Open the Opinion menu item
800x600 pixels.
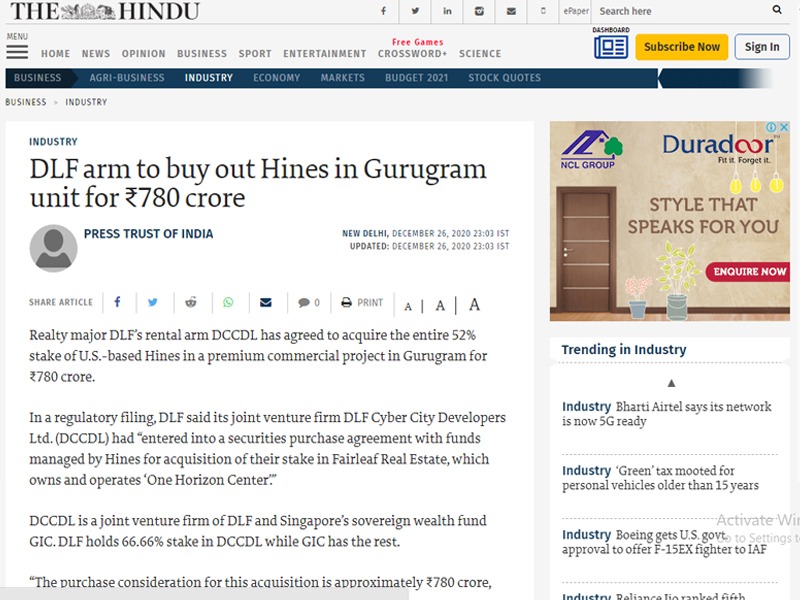143,54
